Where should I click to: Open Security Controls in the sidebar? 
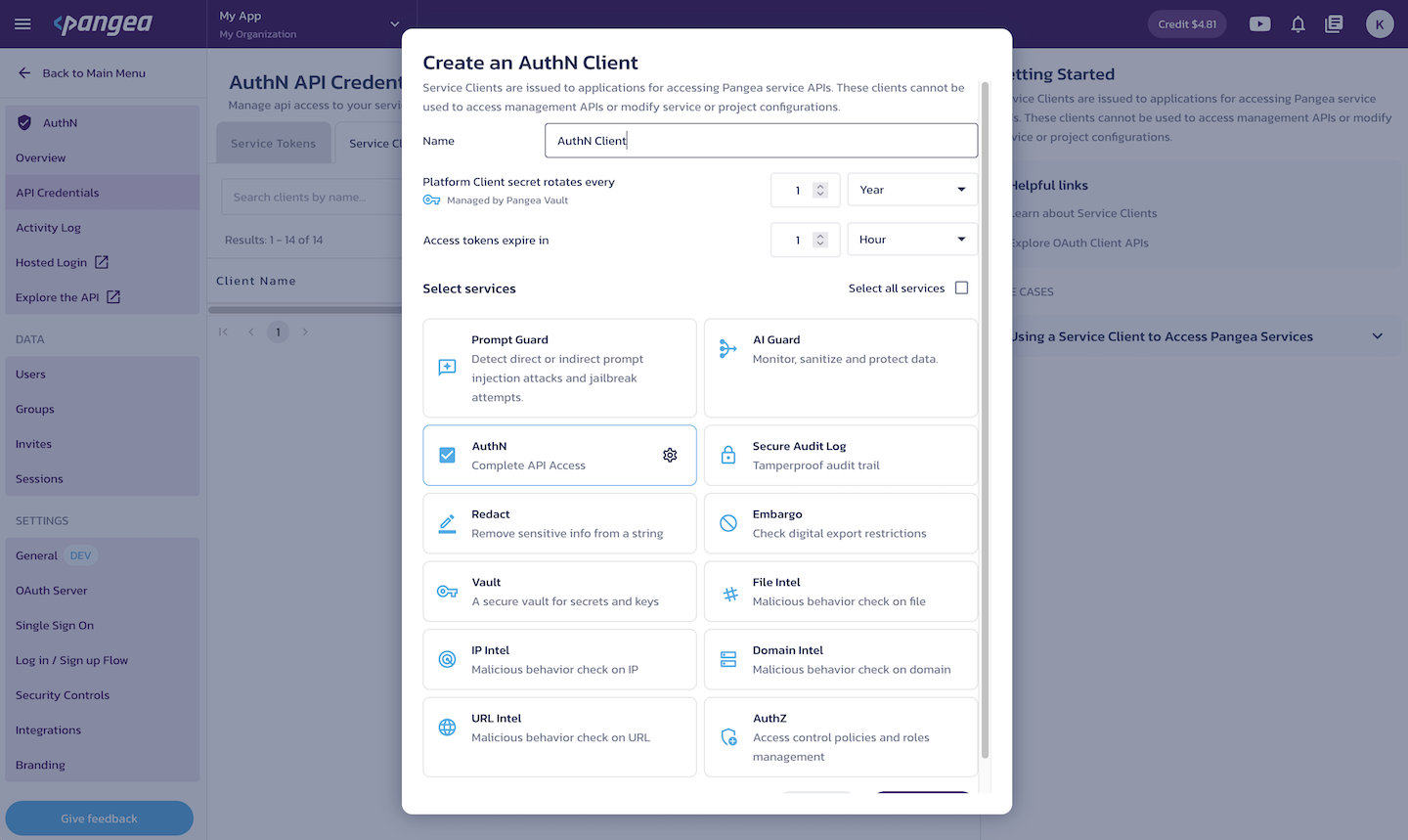[x=102, y=695]
